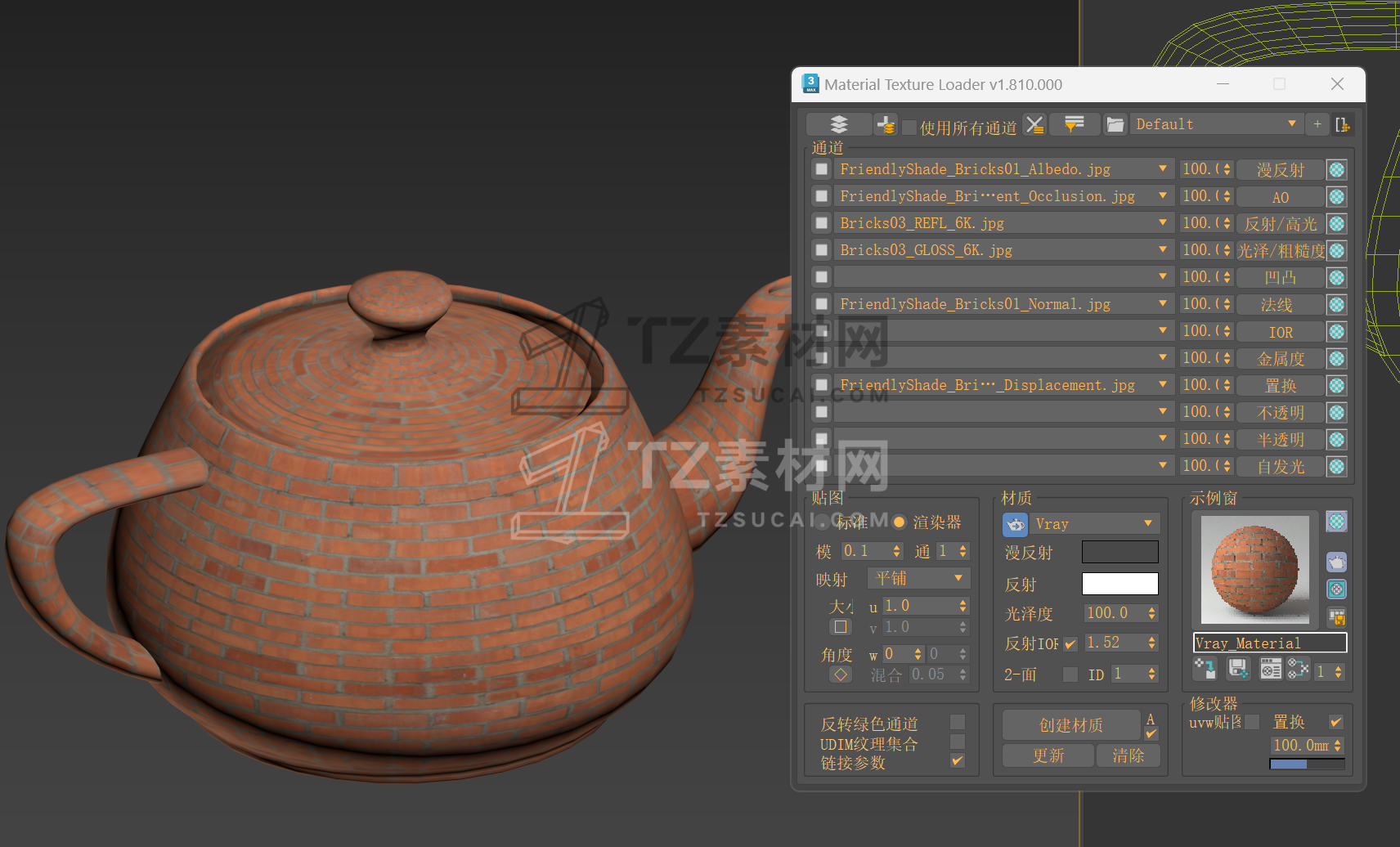
Task: Click the teapot icon beside the Vray dropdown
Action: click(x=1015, y=524)
